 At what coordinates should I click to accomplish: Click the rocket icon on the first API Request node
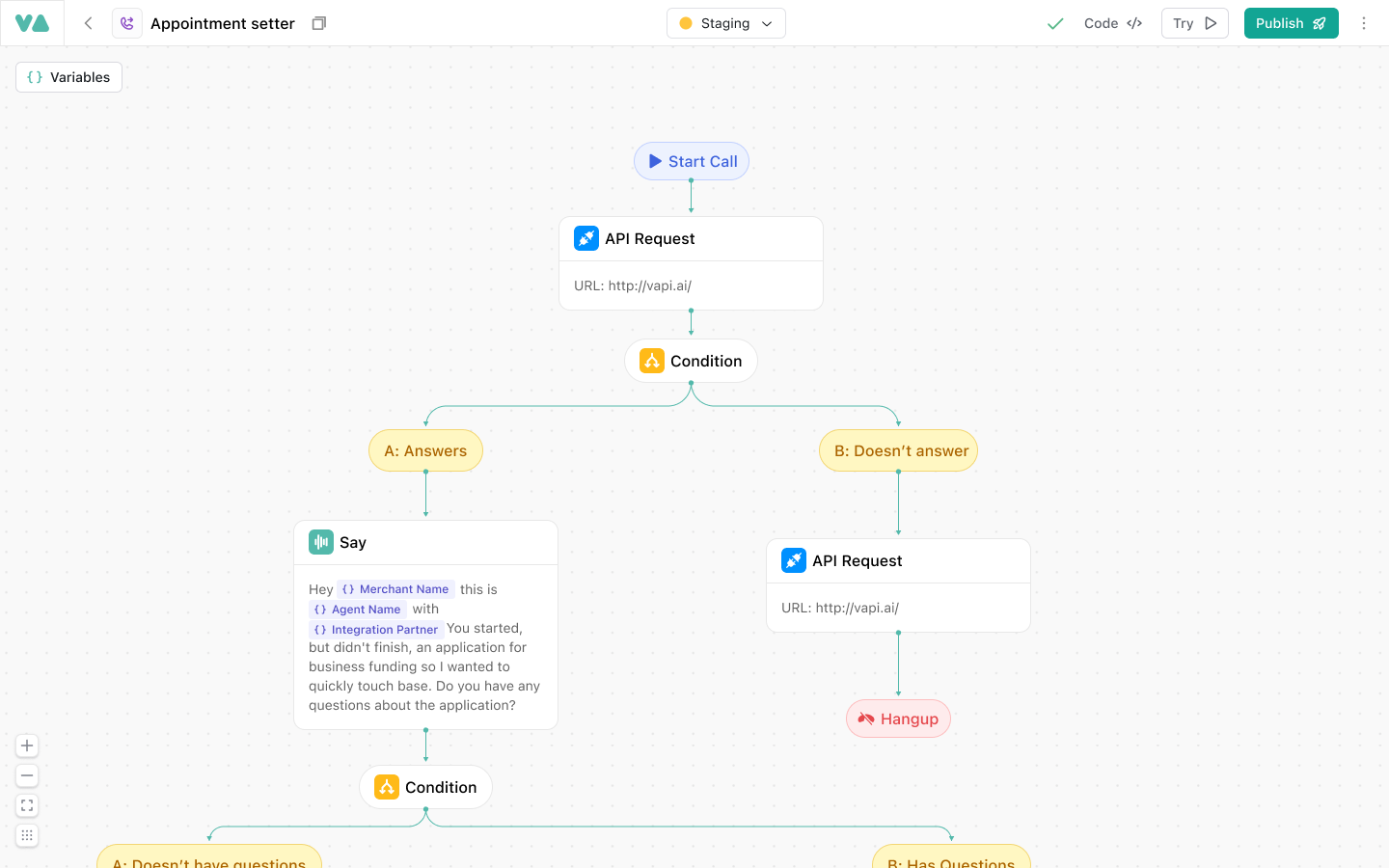(586, 238)
